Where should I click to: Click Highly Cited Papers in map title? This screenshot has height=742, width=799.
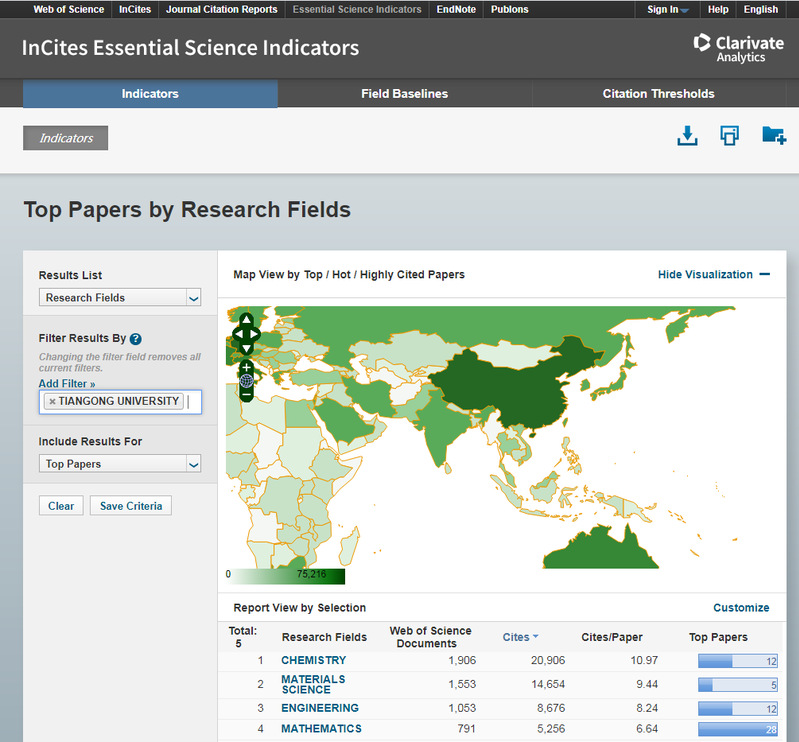[x=412, y=274]
